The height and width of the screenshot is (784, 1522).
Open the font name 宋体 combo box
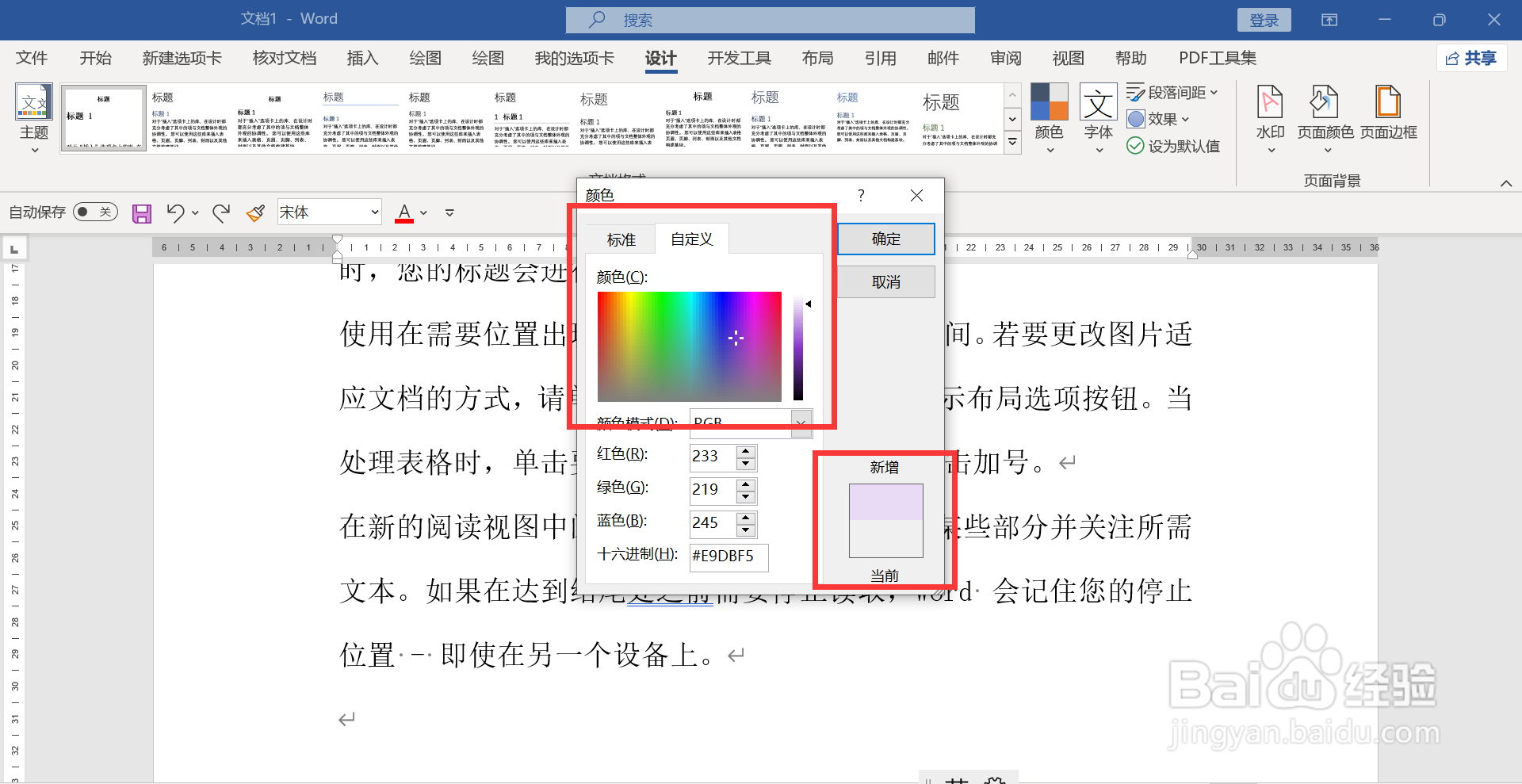pos(330,212)
